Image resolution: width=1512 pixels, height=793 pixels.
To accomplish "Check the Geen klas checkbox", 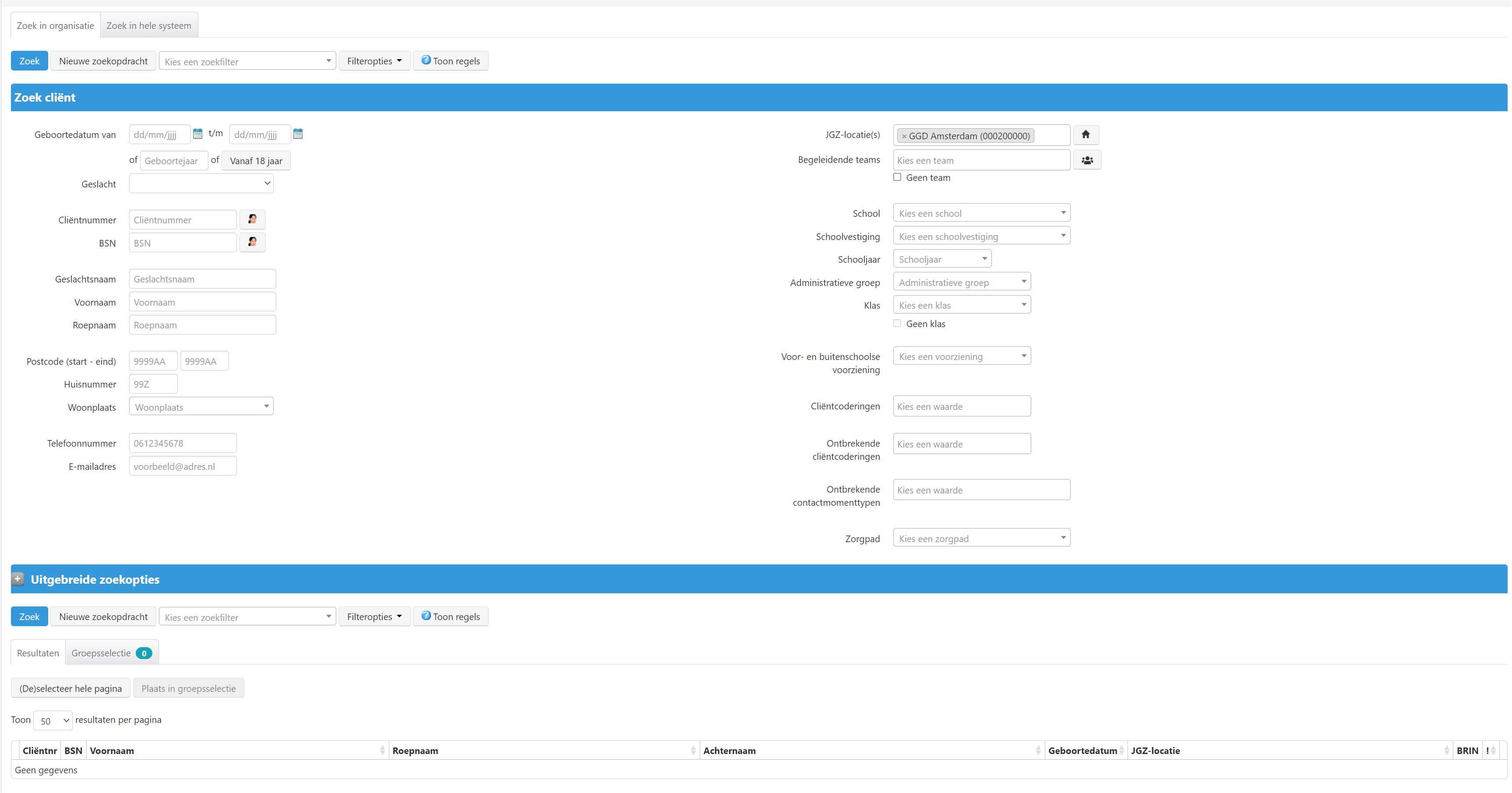I will [x=897, y=324].
